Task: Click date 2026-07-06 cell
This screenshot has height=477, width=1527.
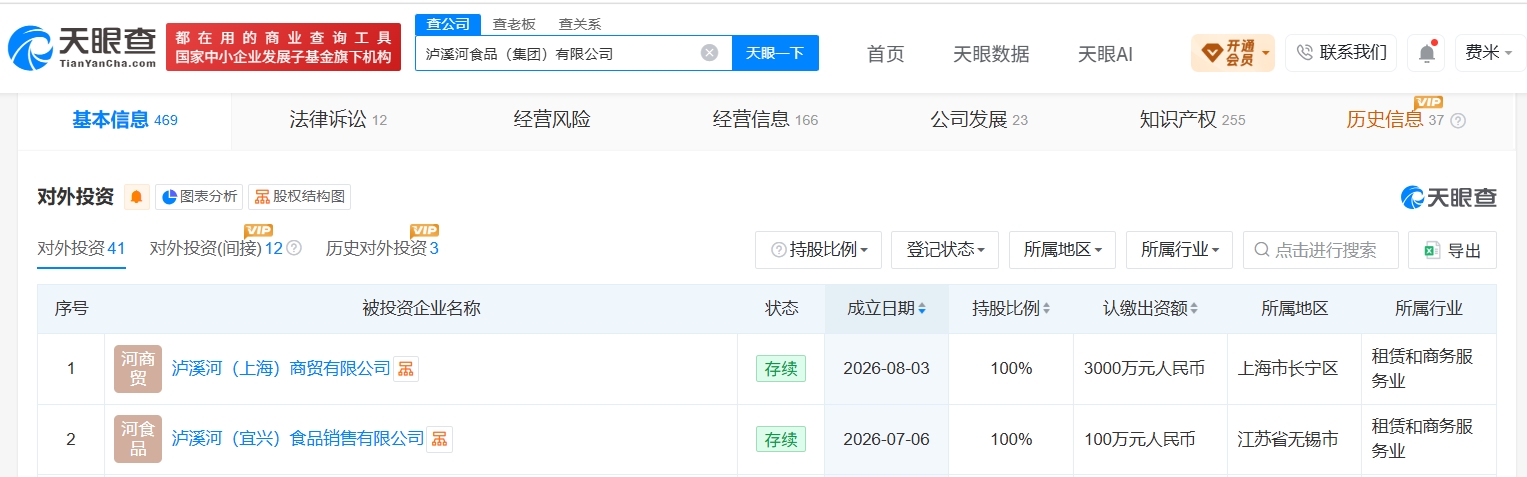Action: pyautogui.click(x=886, y=439)
